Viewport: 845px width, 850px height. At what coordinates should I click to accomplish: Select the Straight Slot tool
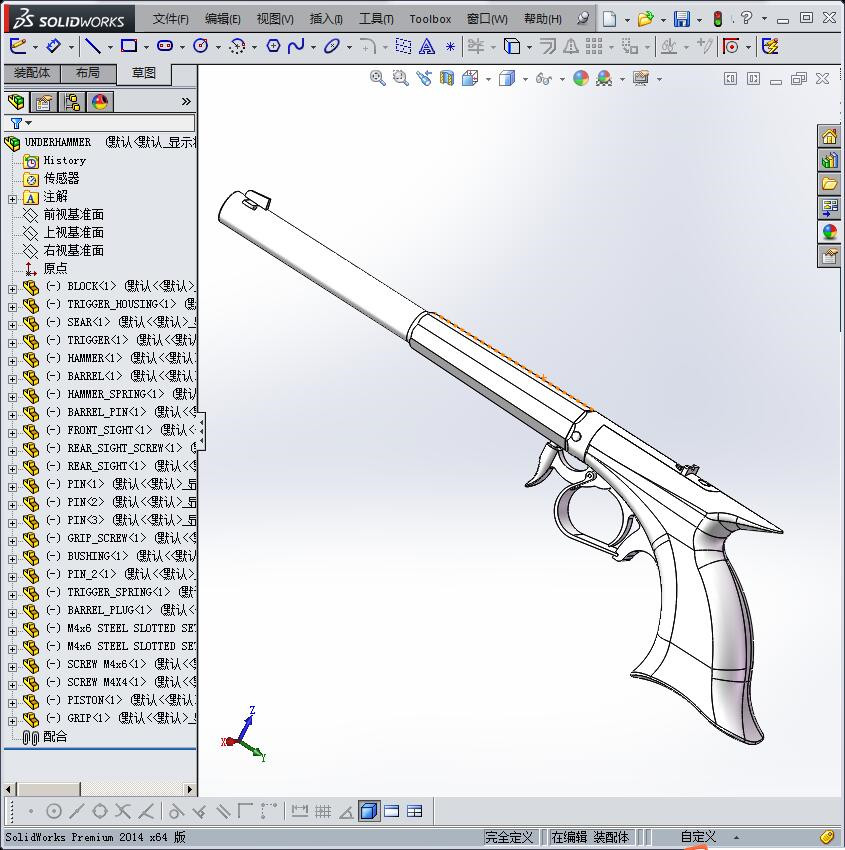pyautogui.click(x=165, y=46)
